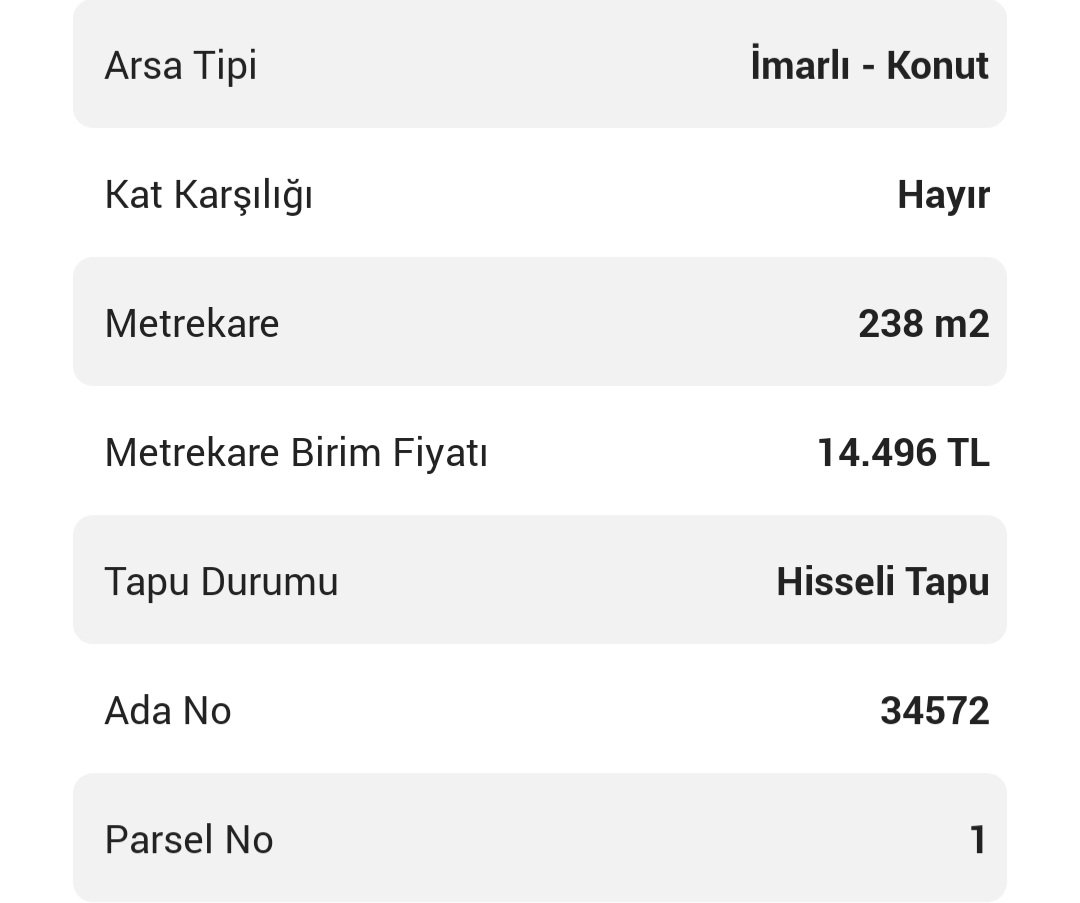Select the Hisseli Tapu value

(882, 581)
